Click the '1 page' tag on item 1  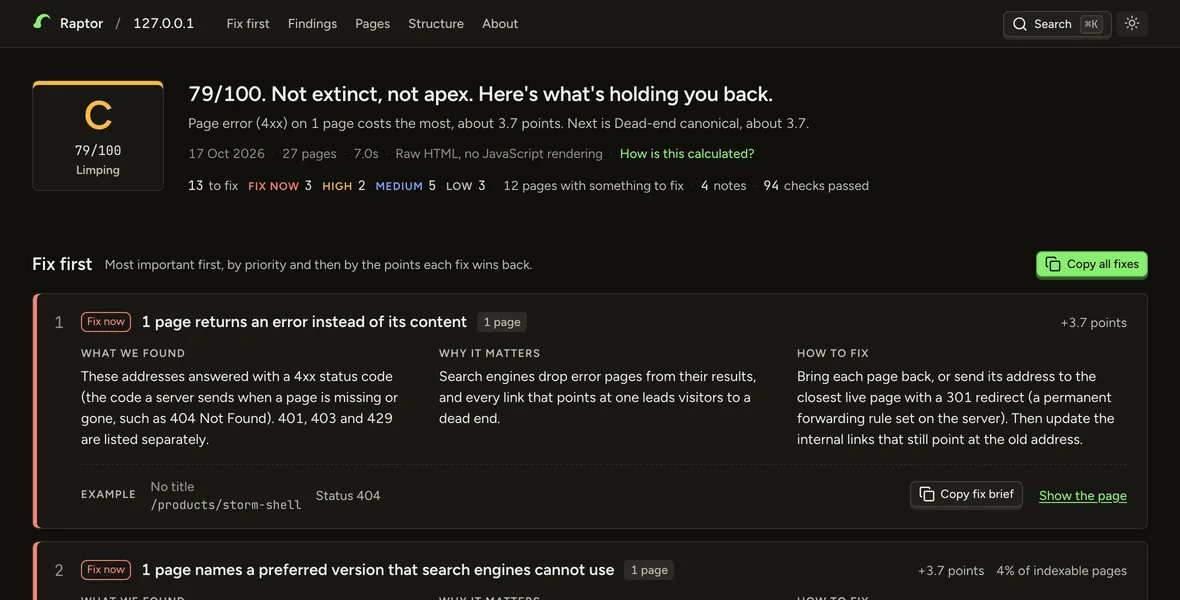pyautogui.click(x=502, y=322)
